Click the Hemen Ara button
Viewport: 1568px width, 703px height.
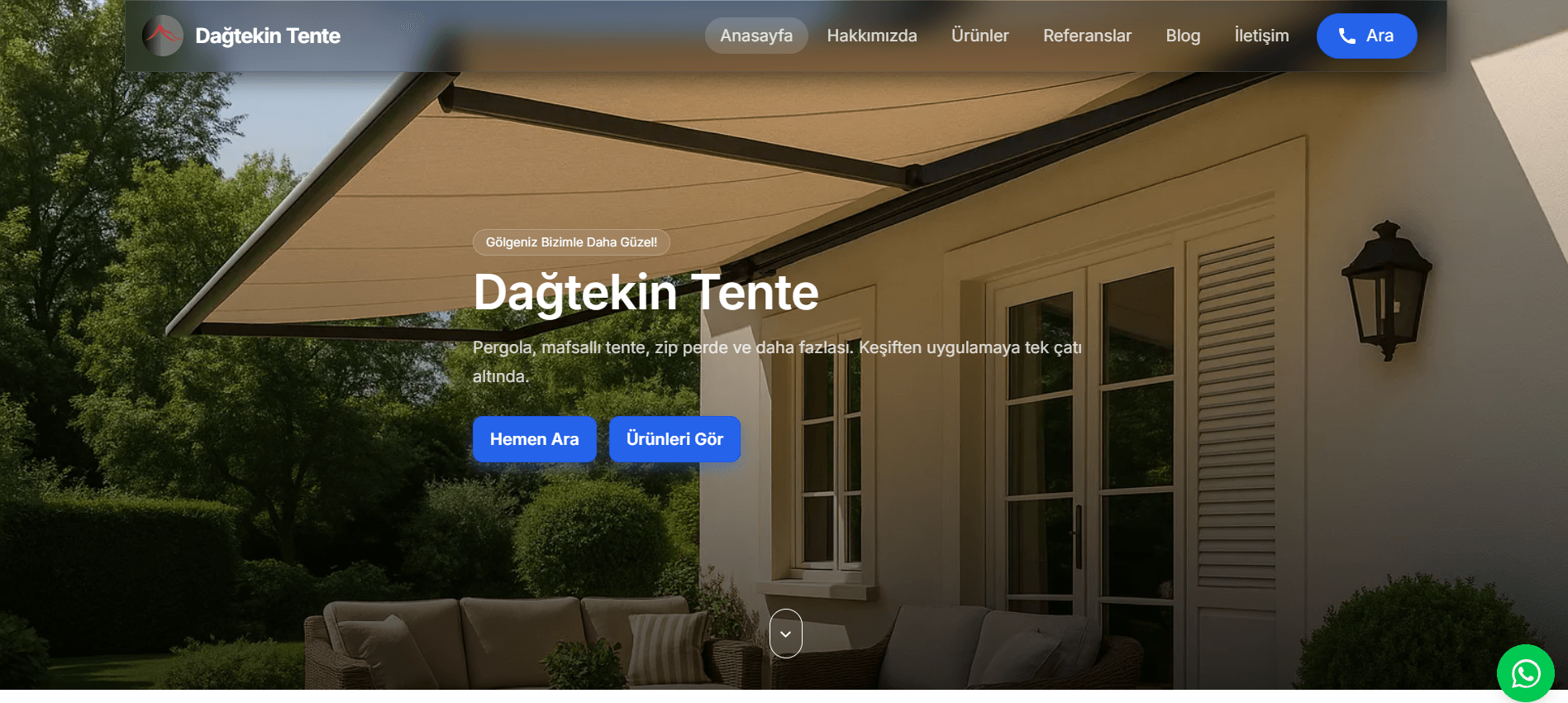(534, 439)
